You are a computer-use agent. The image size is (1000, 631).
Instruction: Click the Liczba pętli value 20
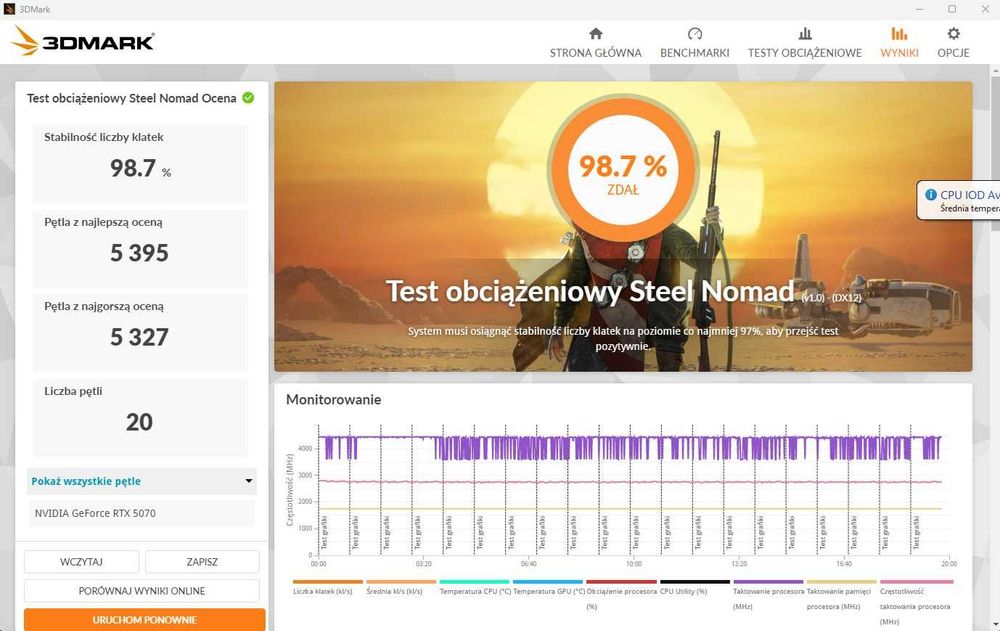139,422
